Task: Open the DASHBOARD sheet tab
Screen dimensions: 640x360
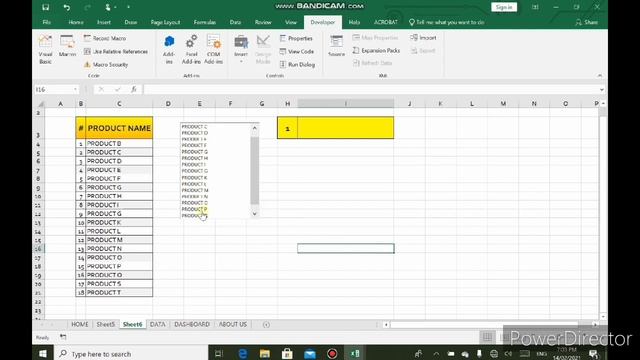Action: pos(192,324)
